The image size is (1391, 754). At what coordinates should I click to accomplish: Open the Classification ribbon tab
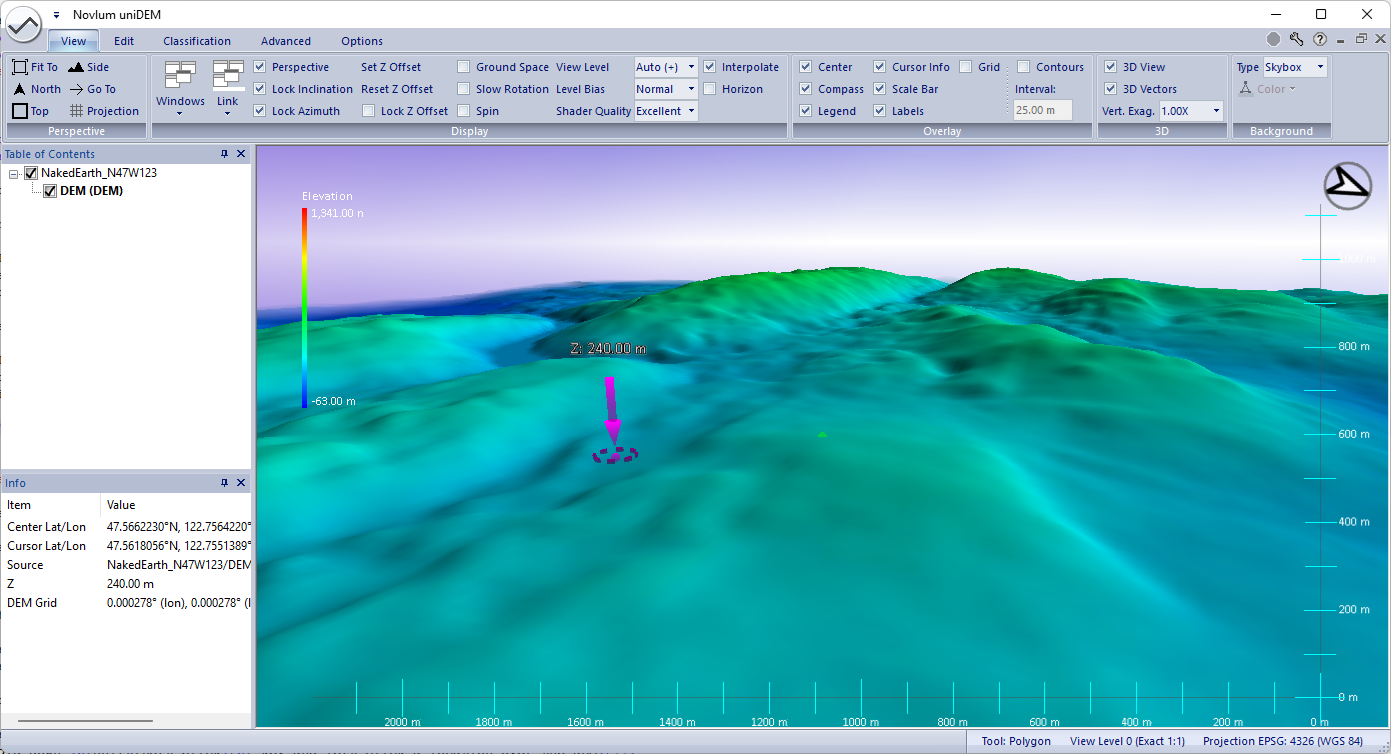197,41
